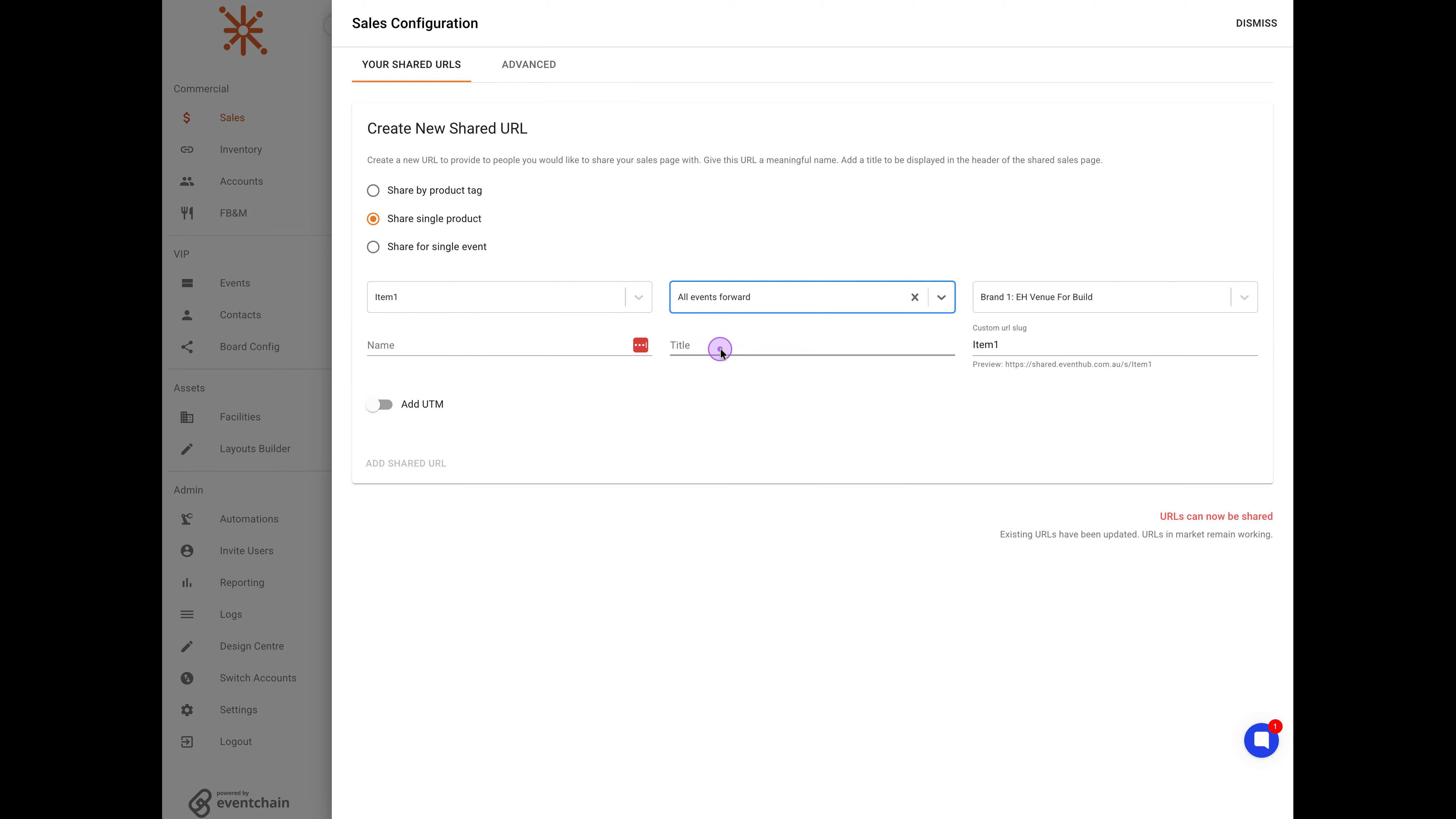Switch to the Advanced tab
This screenshot has width=1456, height=819.
pos(528,65)
